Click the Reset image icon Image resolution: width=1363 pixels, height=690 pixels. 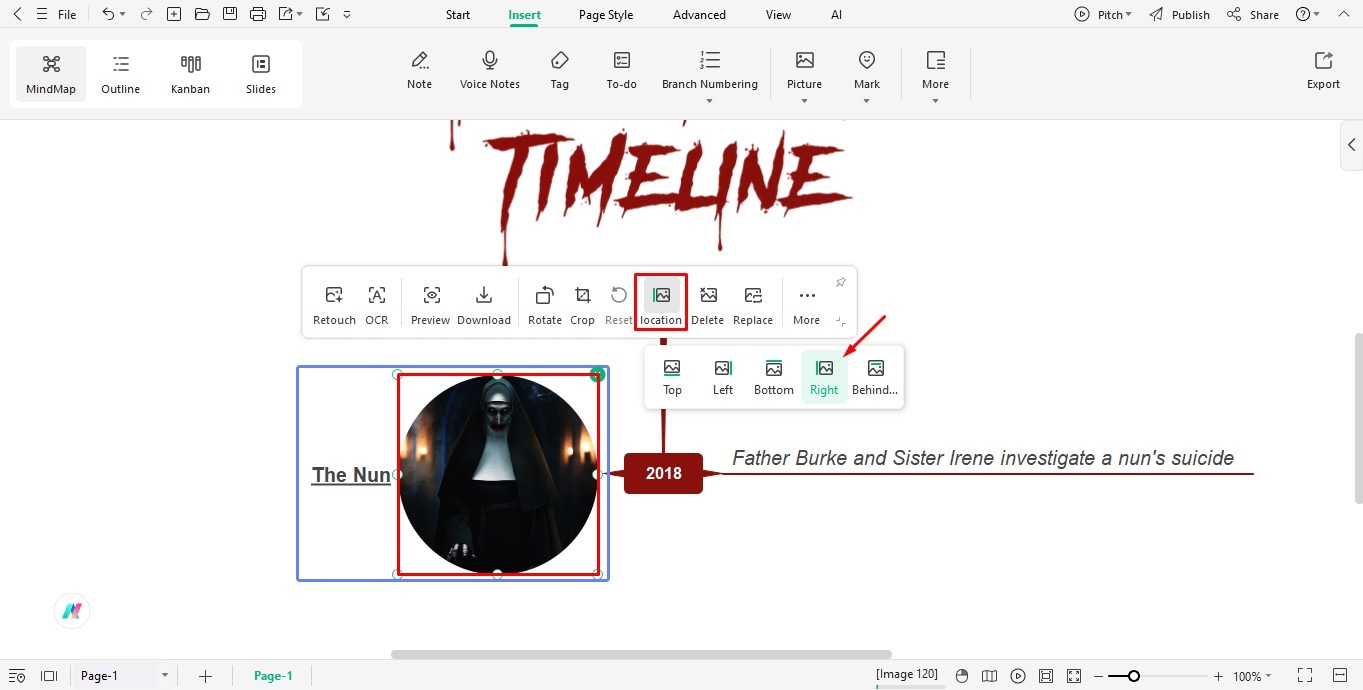pyautogui.click(x=619, y=305)
